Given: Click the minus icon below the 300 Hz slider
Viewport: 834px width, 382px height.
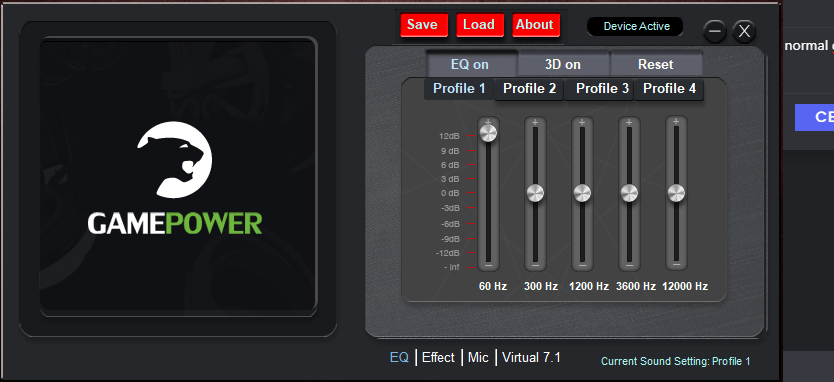Looking at the screenshot, I should pos(536,265).
